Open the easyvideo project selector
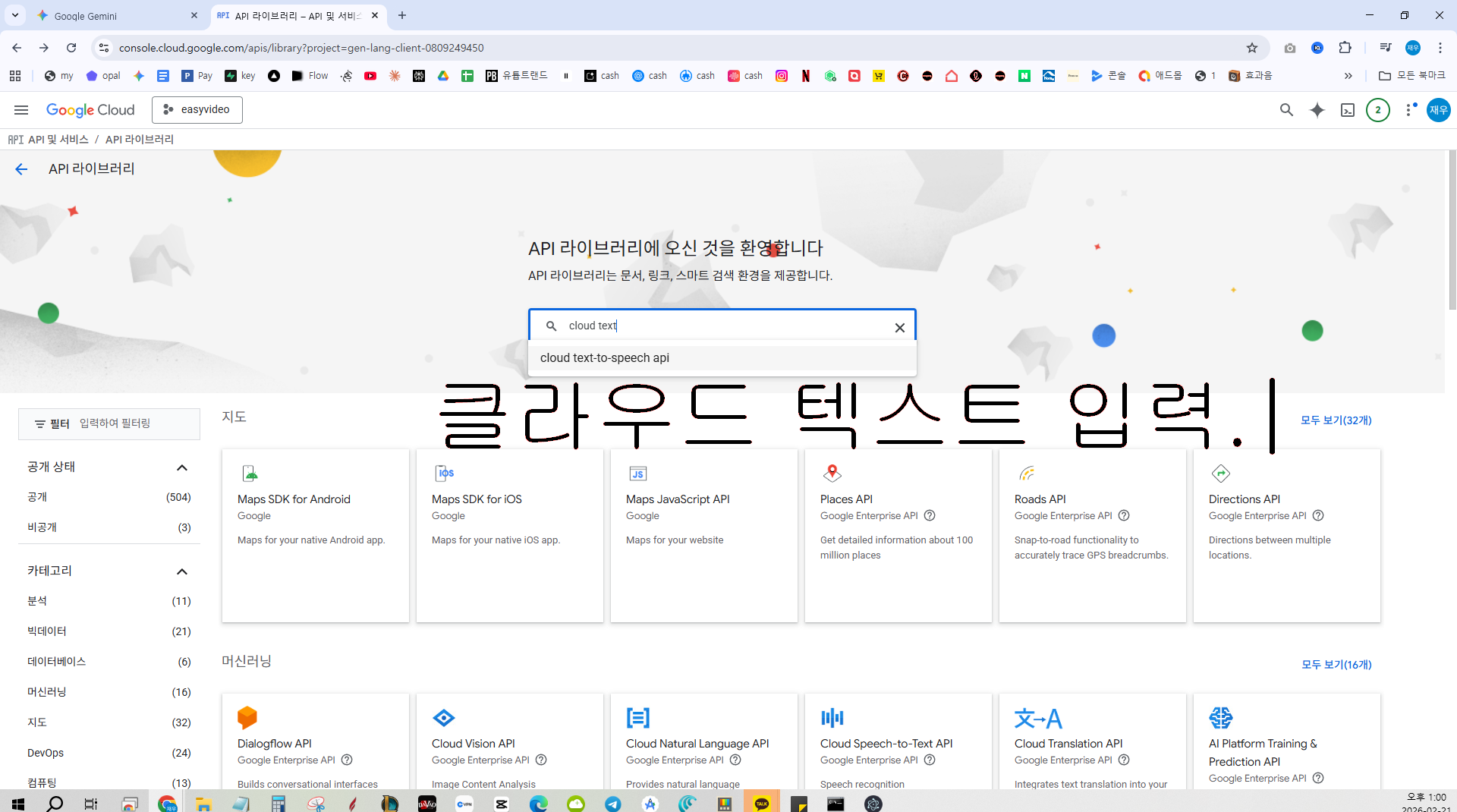This screenshot has height=812, width=1457. click(197, 110)
